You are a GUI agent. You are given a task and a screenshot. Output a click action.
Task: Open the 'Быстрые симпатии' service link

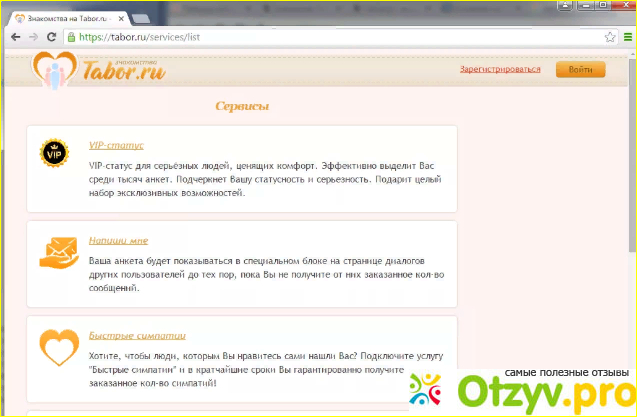click(x=137, y=335)
